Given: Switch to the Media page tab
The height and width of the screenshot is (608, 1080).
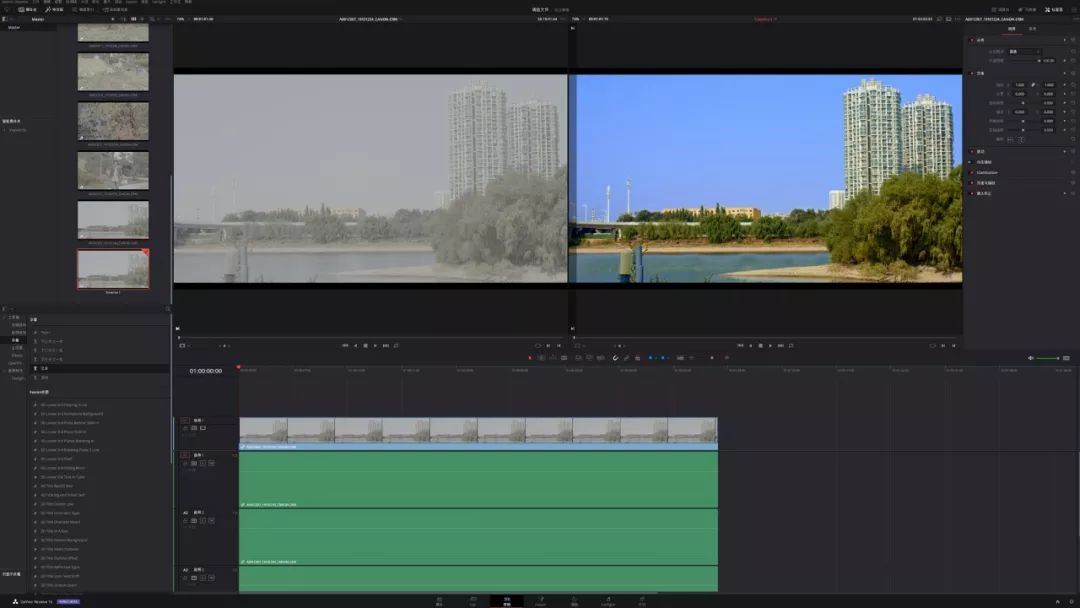Looking at the screenshot, I should pos(439,601).
